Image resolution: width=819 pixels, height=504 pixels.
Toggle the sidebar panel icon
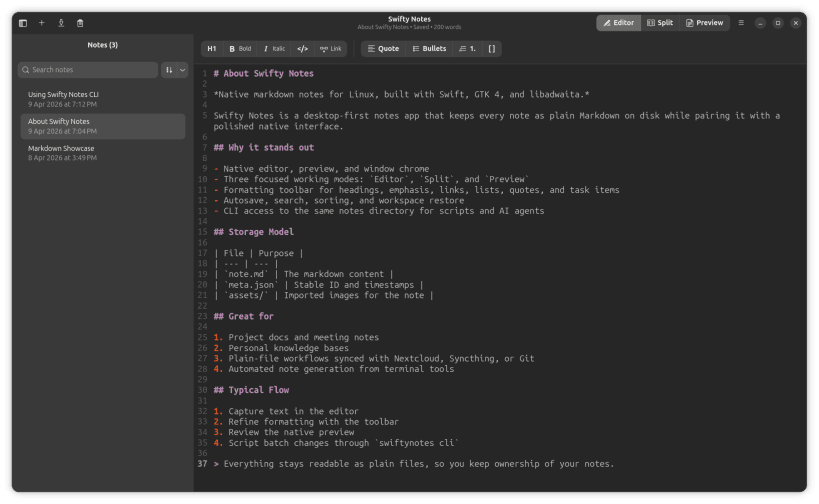(x=23, y=23)
